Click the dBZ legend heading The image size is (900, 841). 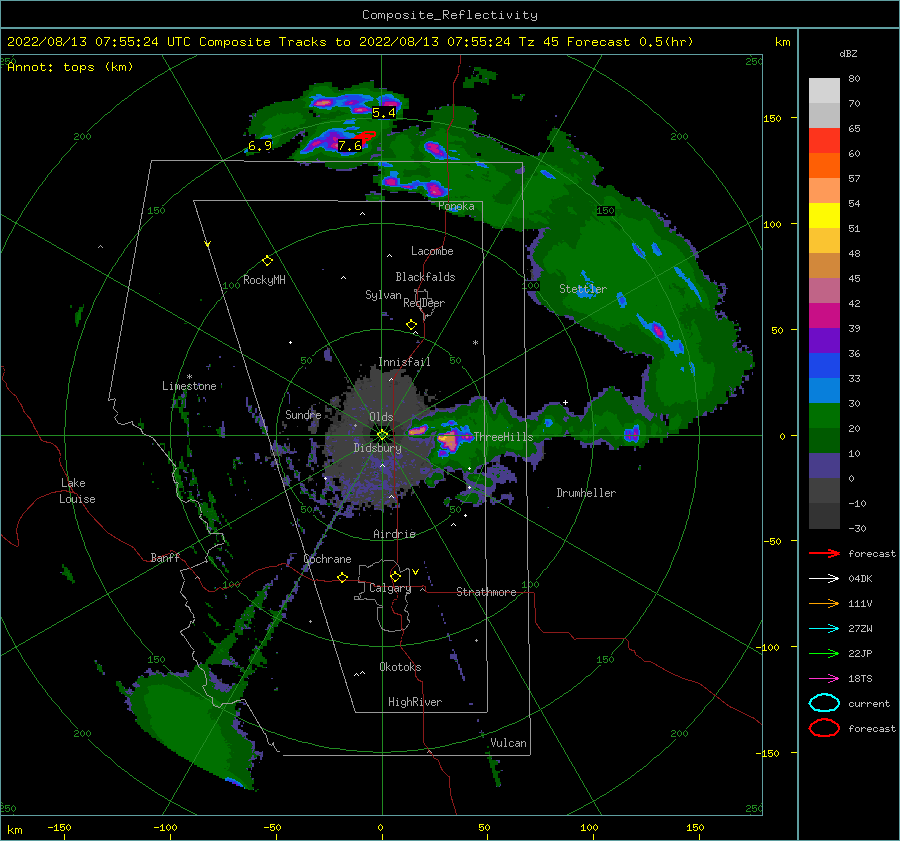coord(848,53)
